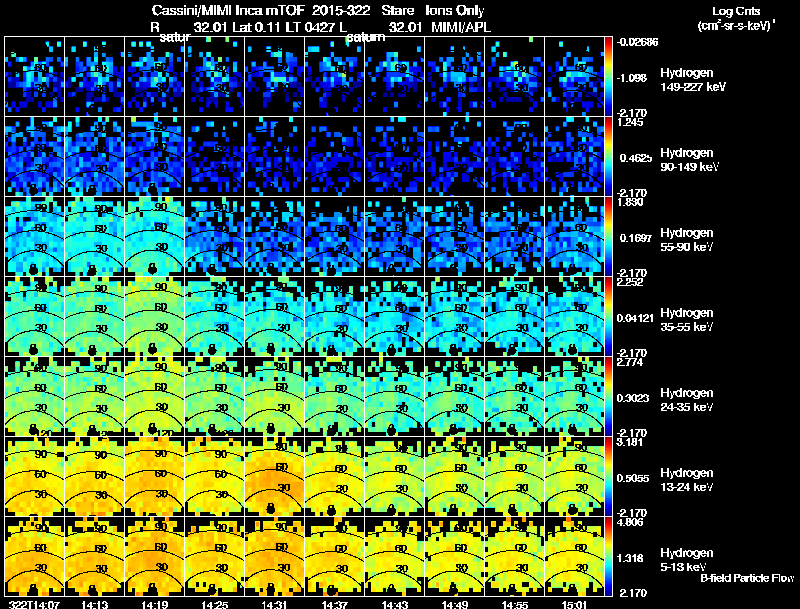Select the 14:37 panel in Hydrogen 149-227 keV row
800x609 pixels.
point(335,76)
